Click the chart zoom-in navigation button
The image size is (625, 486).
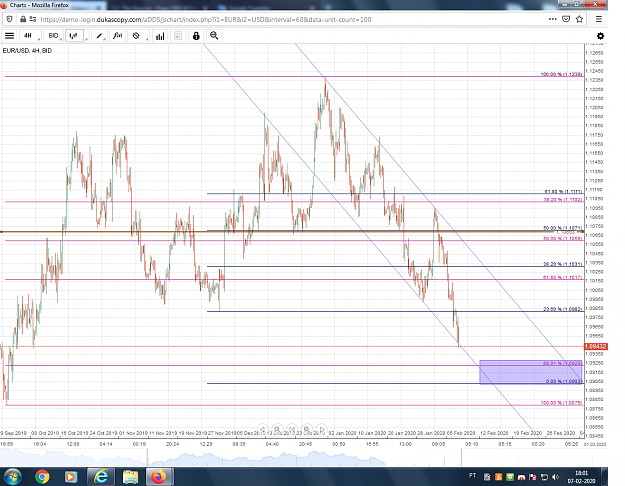point(307,429)
